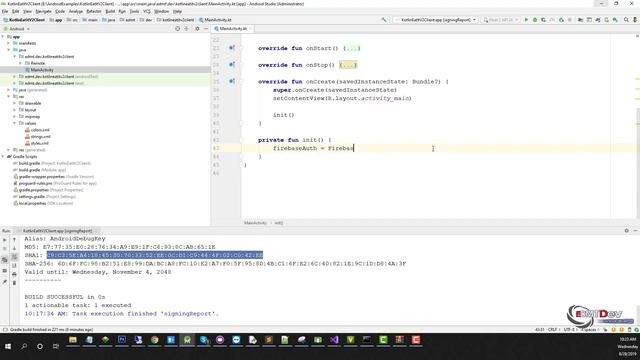
Task: Open the Android project view dropdown
Action: (16, 29)
